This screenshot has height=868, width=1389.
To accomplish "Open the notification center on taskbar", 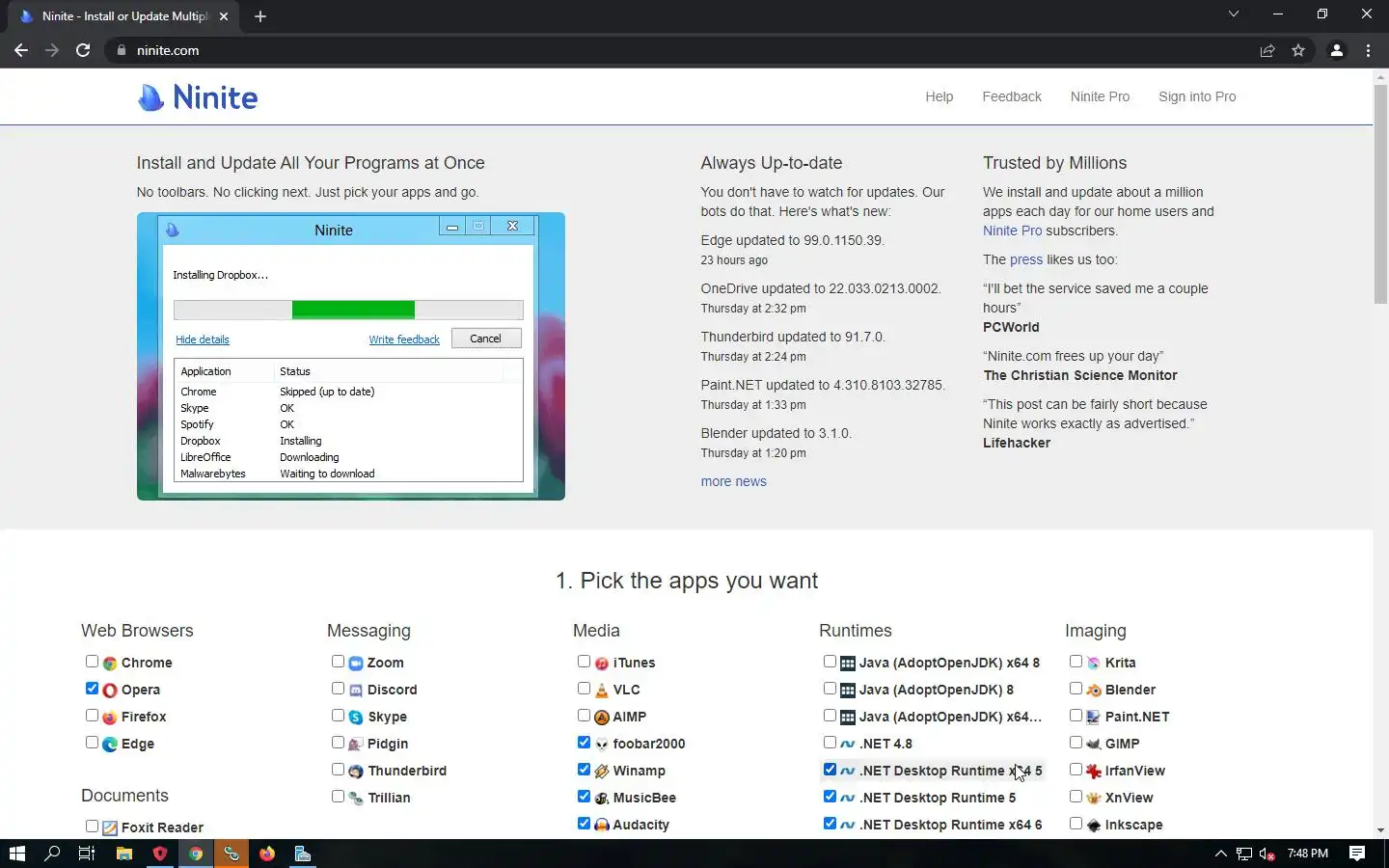I will coord(1357,854).
